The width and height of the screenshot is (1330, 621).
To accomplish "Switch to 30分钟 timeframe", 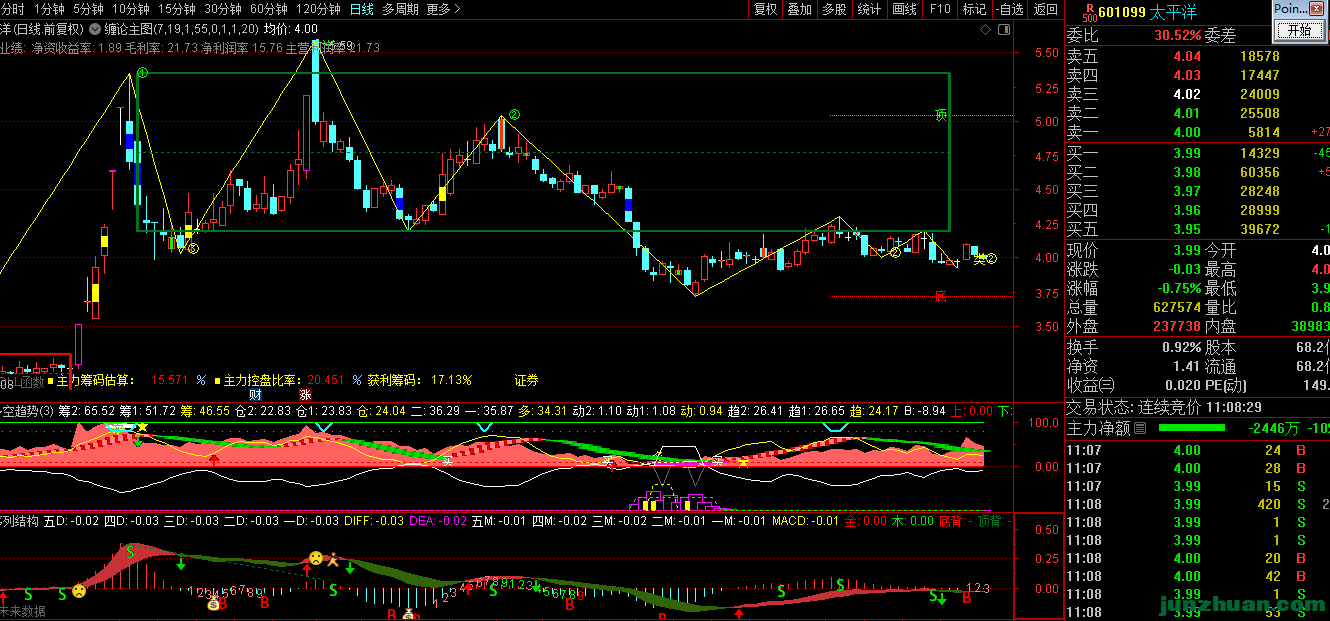I will coord(222,9).
